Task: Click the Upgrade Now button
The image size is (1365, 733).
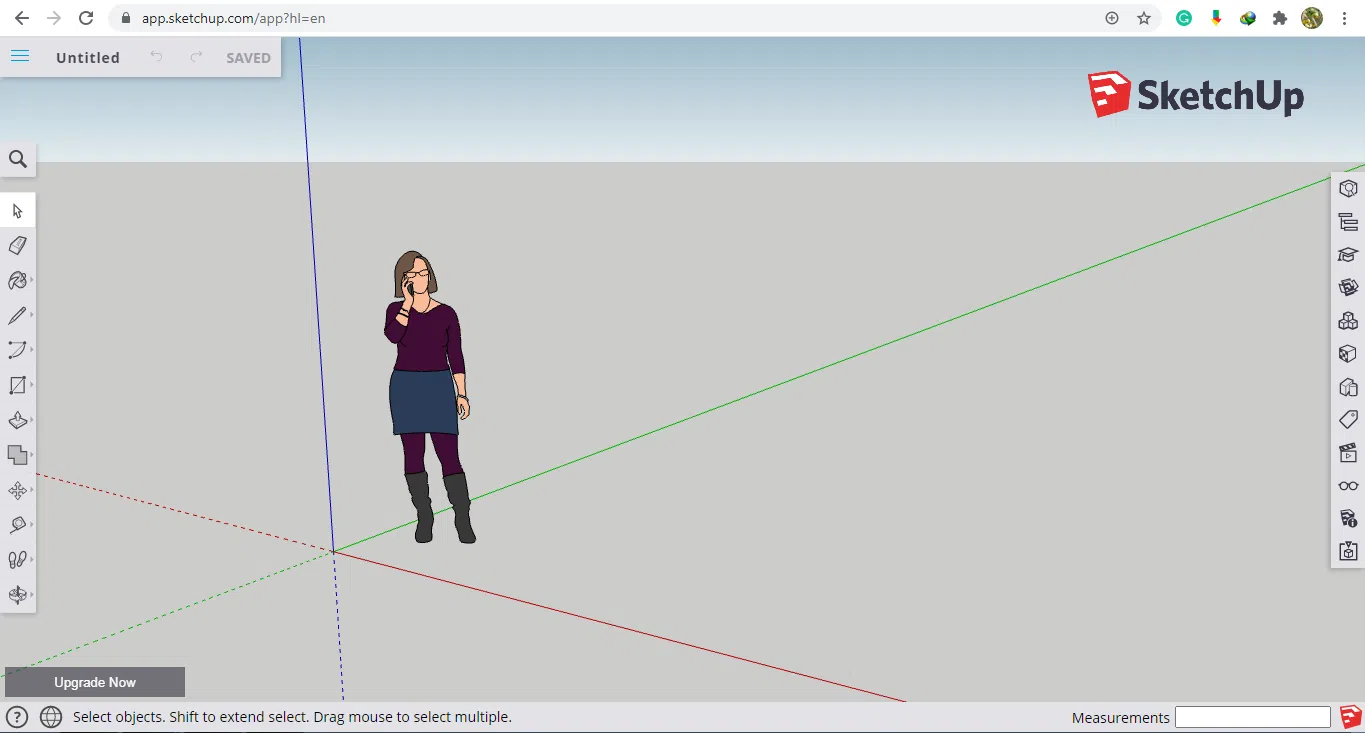Action: (94, 681)
